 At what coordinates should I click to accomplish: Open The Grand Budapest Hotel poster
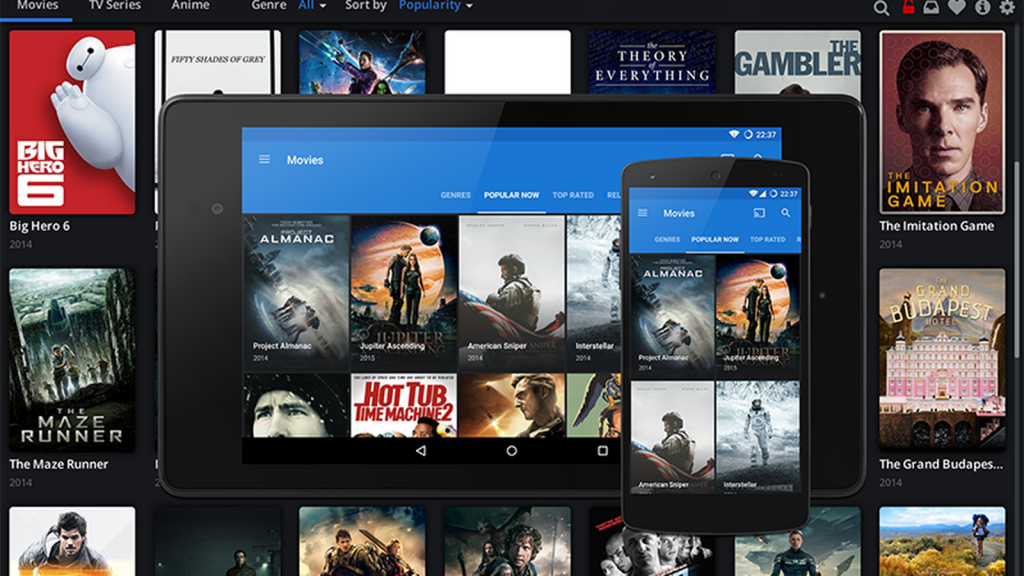pyautogui.click(x=942, y=360)
